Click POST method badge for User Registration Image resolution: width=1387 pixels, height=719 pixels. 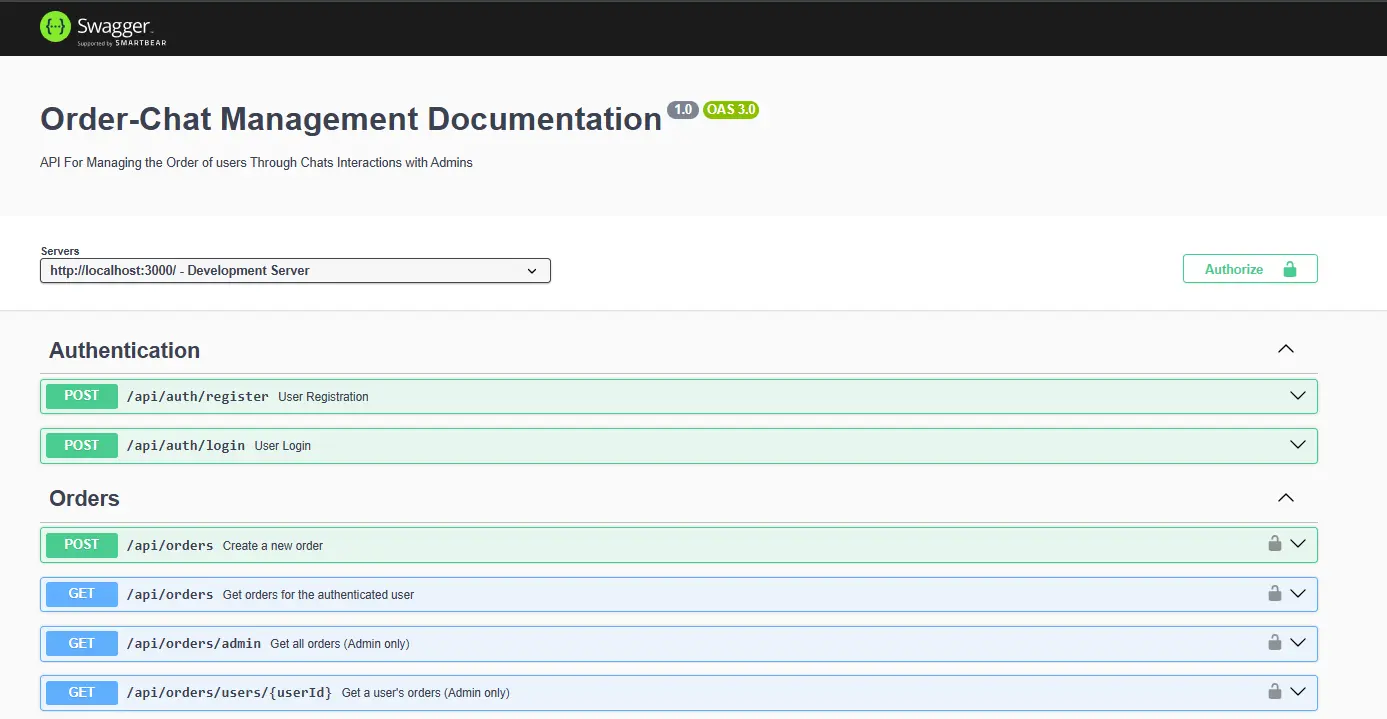coord(82,396)
